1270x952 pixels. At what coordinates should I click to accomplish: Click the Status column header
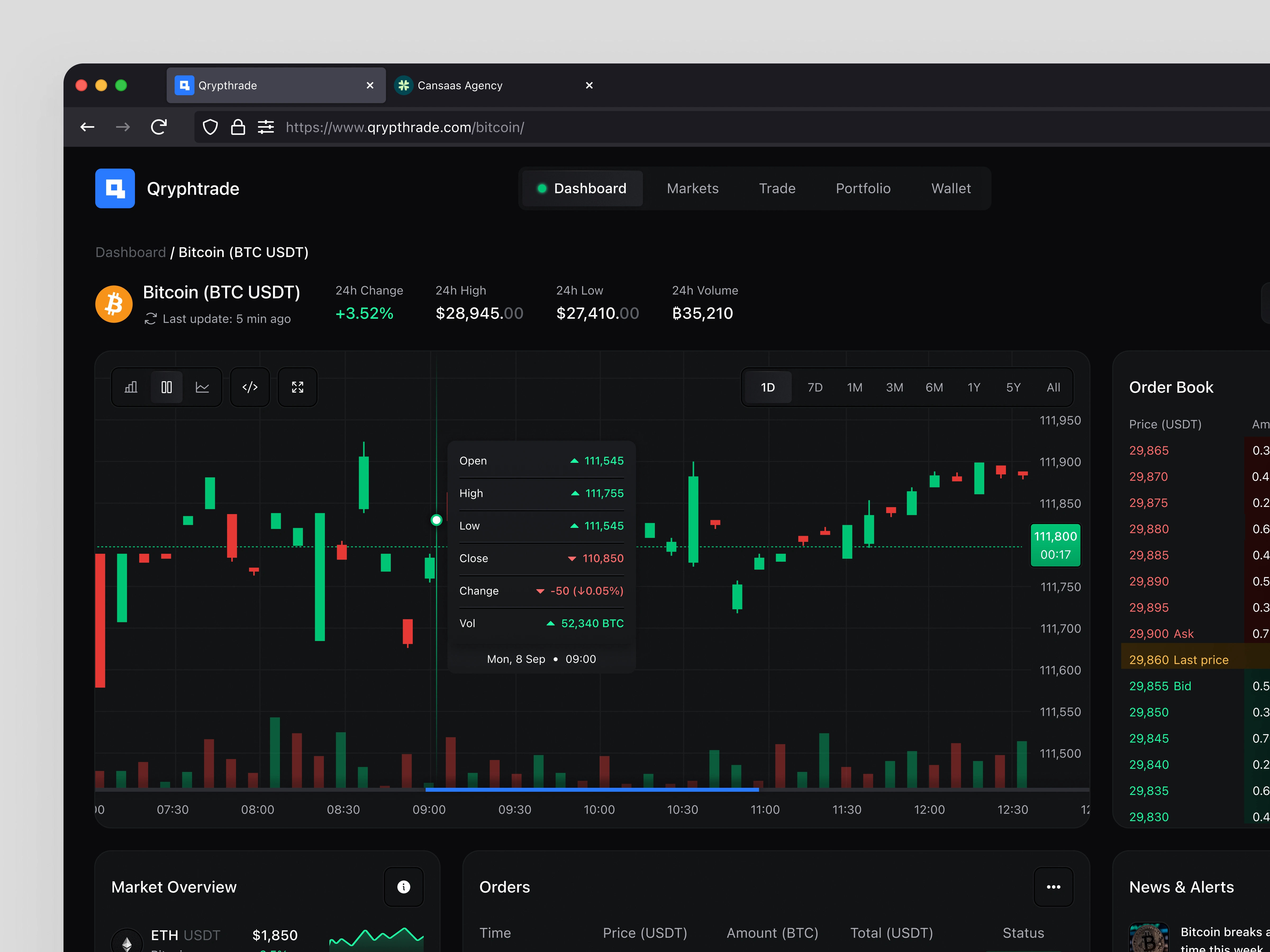1023,933
